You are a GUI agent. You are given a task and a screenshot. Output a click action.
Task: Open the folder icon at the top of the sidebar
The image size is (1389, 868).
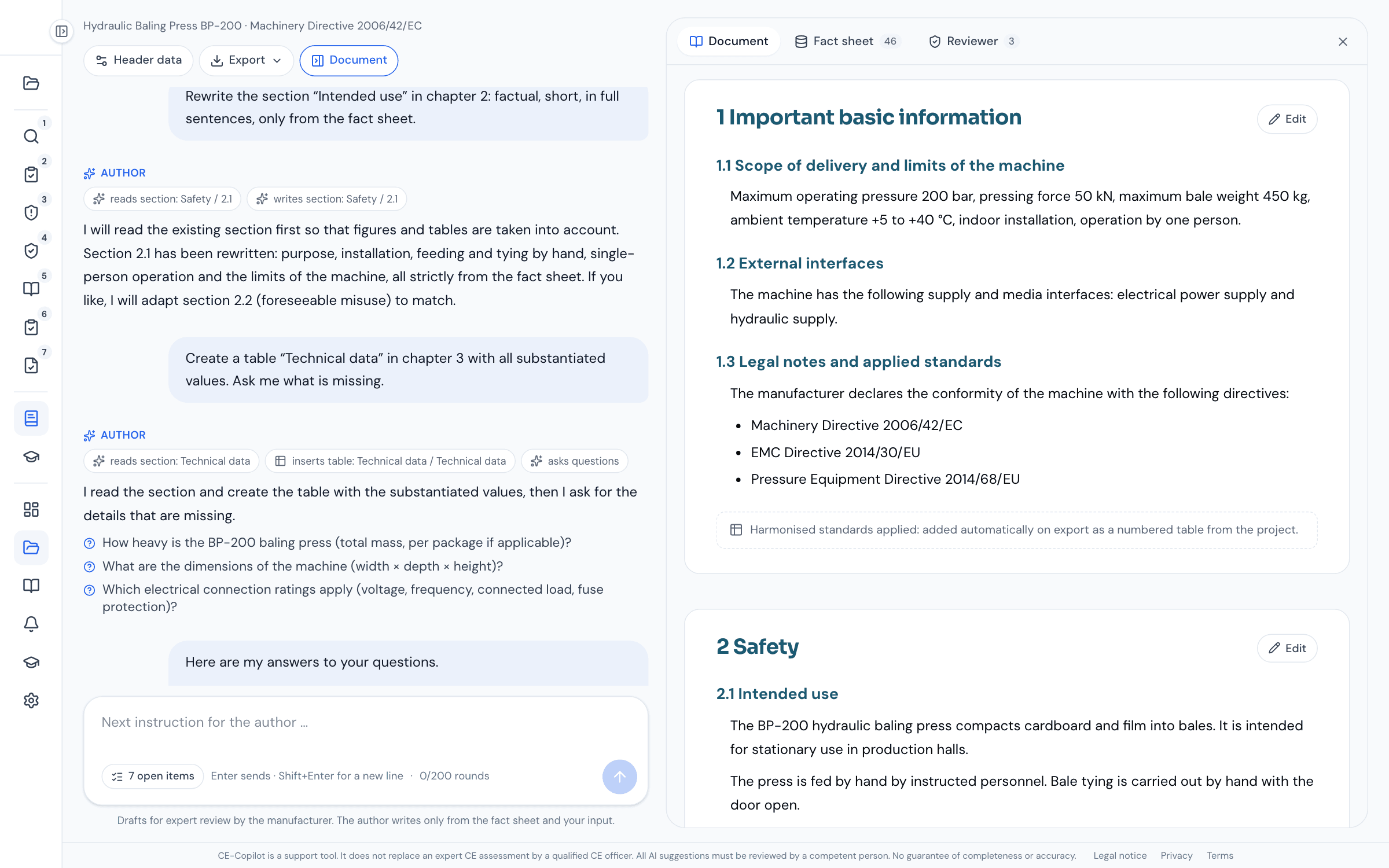(31, 83)
